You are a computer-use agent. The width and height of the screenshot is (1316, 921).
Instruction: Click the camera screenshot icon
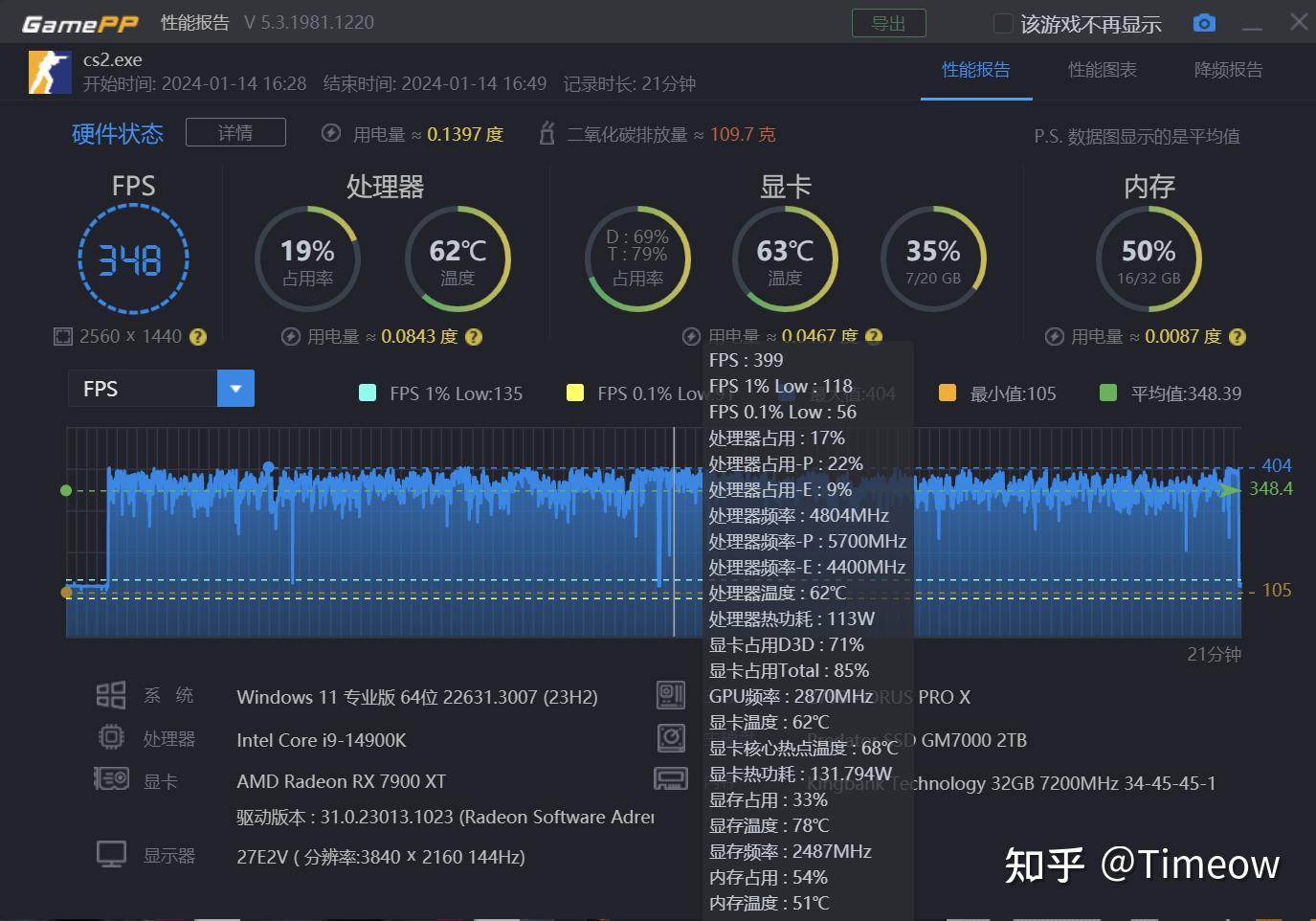click(x=1204, y=23)
